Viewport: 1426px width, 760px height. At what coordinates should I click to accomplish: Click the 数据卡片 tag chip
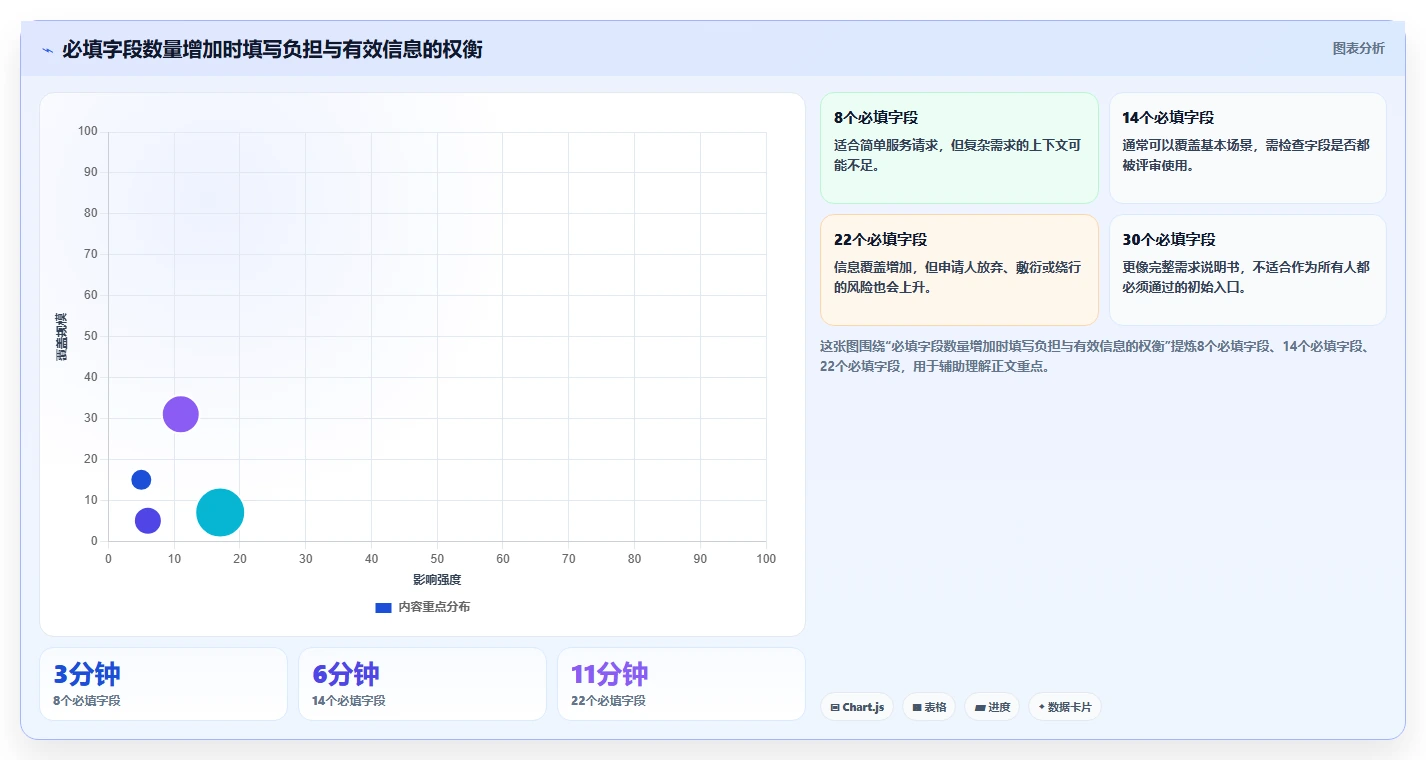[x=1065, y=707]
